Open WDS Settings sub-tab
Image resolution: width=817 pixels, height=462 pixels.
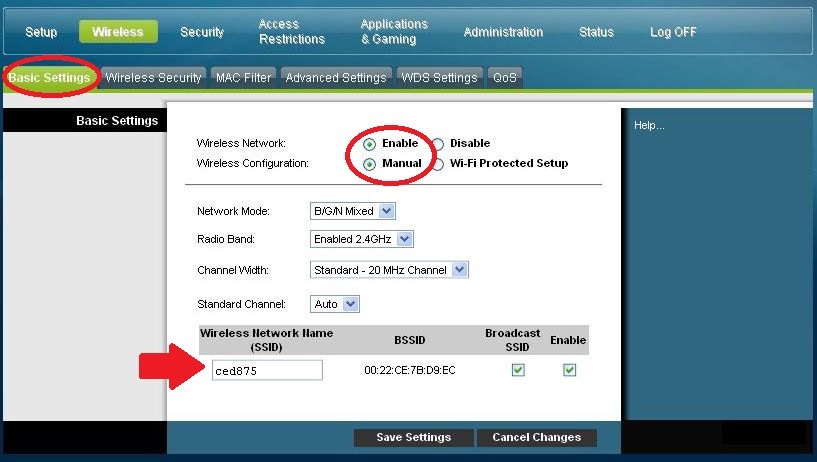coord(439,78)
